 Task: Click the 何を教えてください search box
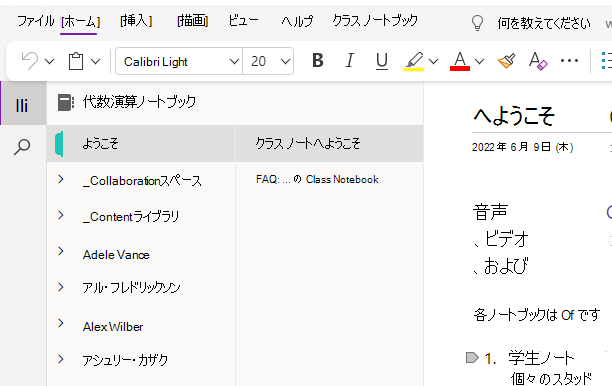click(544, 23)
